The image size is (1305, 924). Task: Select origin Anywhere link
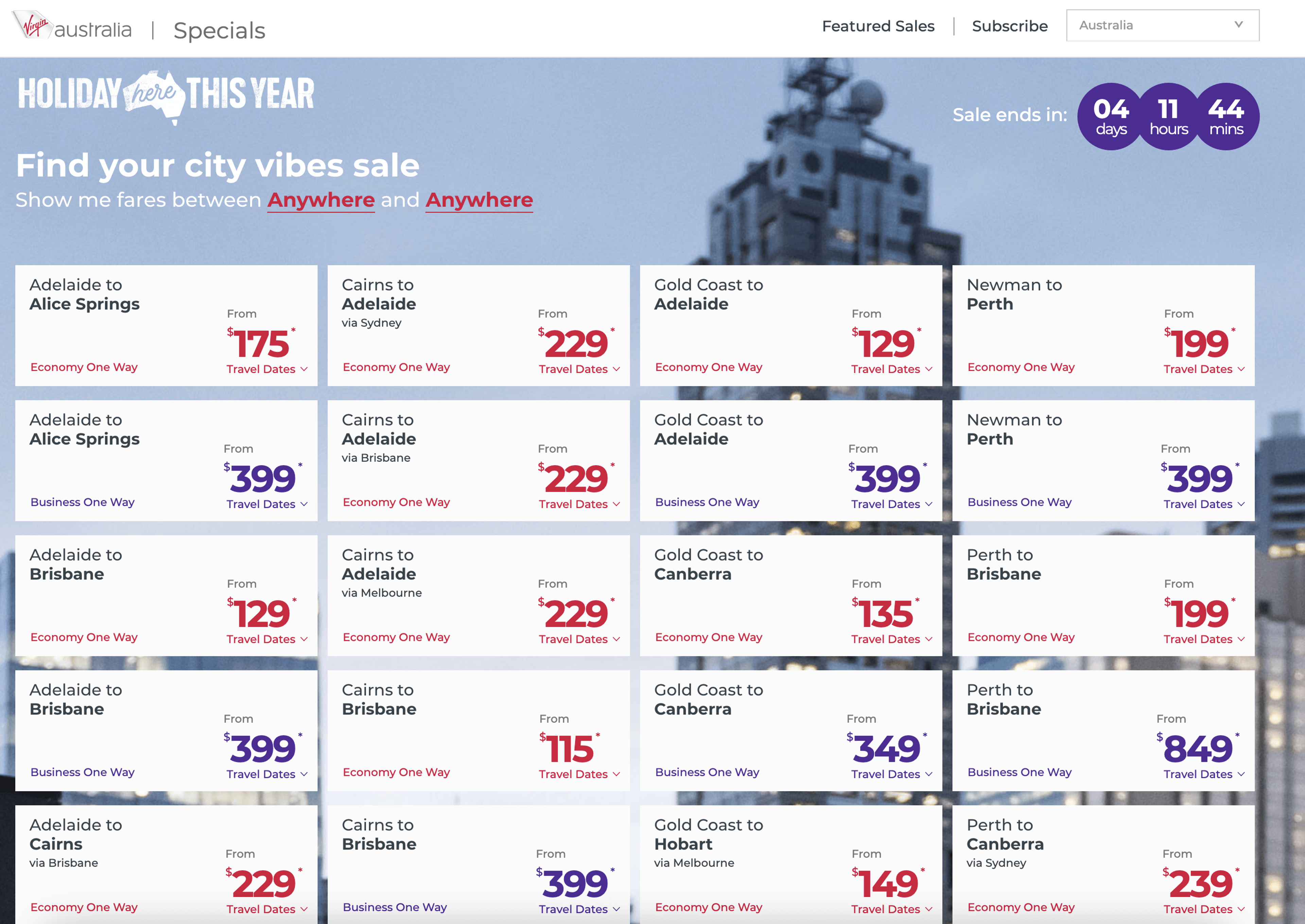pyautogui.click(x=321, y=200)
